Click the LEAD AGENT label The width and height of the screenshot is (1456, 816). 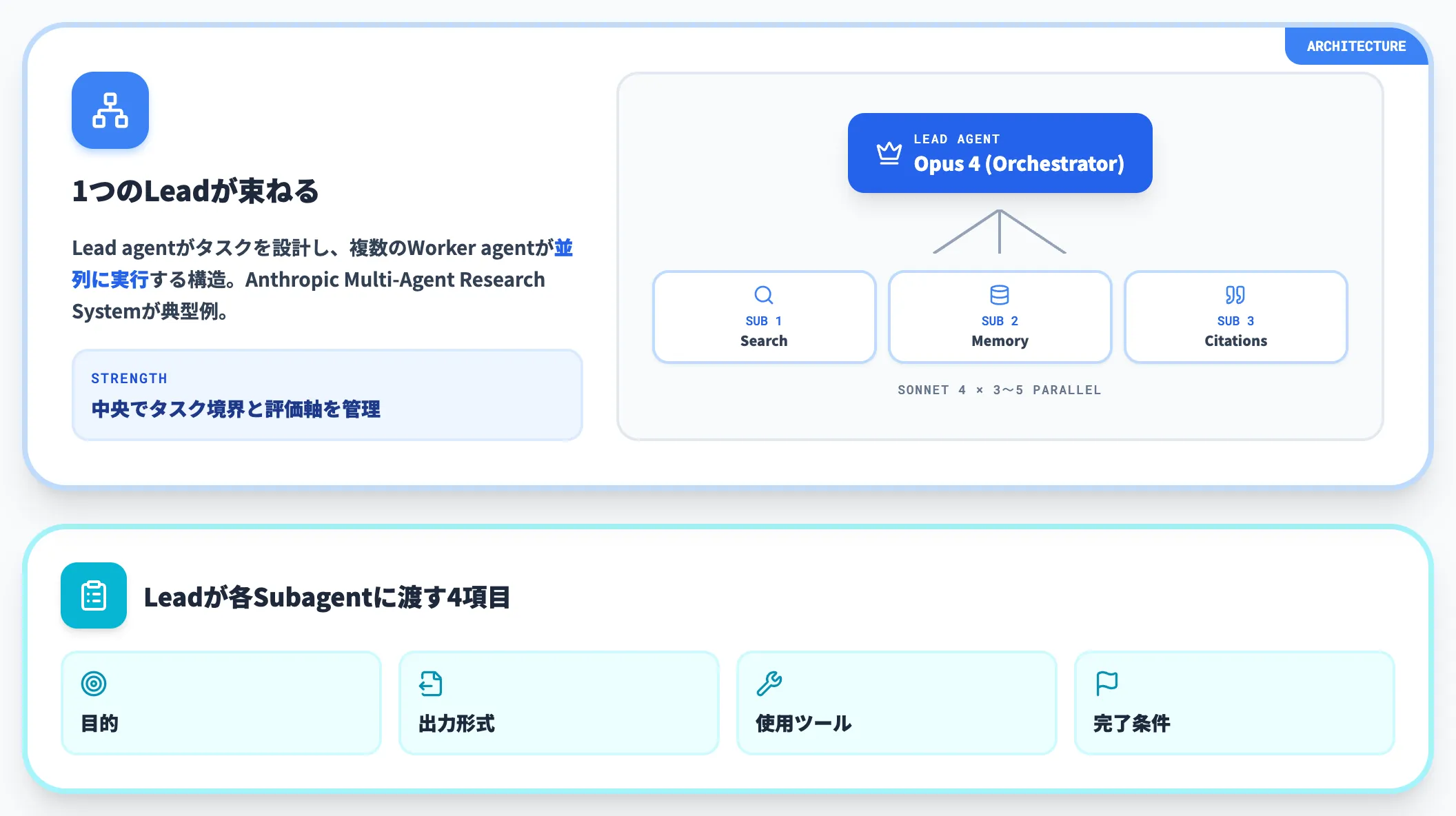point(957,139)
